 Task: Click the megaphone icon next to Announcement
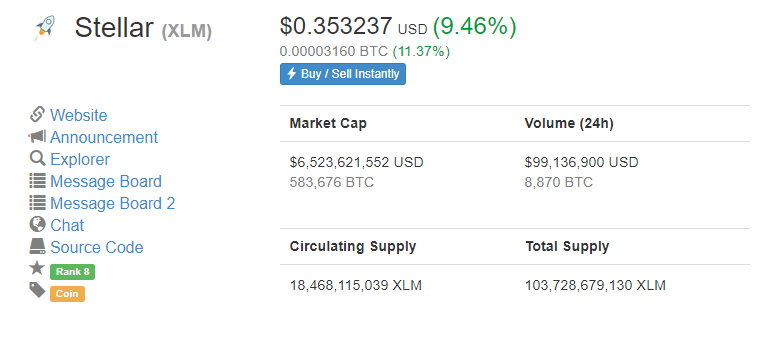[x=37, y=136]
